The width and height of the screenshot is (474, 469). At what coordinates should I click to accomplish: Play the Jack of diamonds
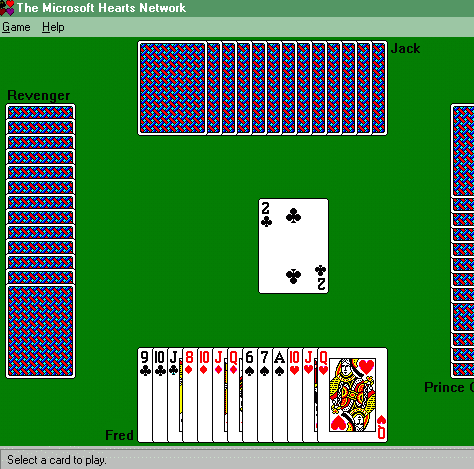(220, 395)
